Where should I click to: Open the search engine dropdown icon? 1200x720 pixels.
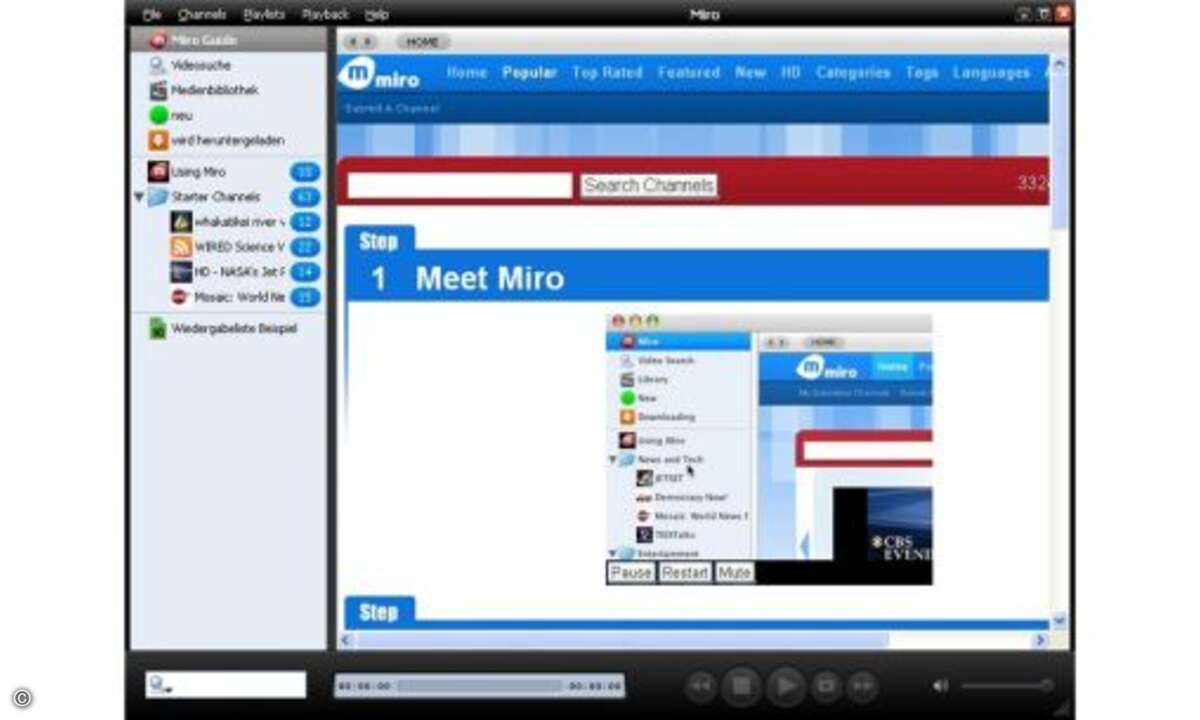(159, 685)
